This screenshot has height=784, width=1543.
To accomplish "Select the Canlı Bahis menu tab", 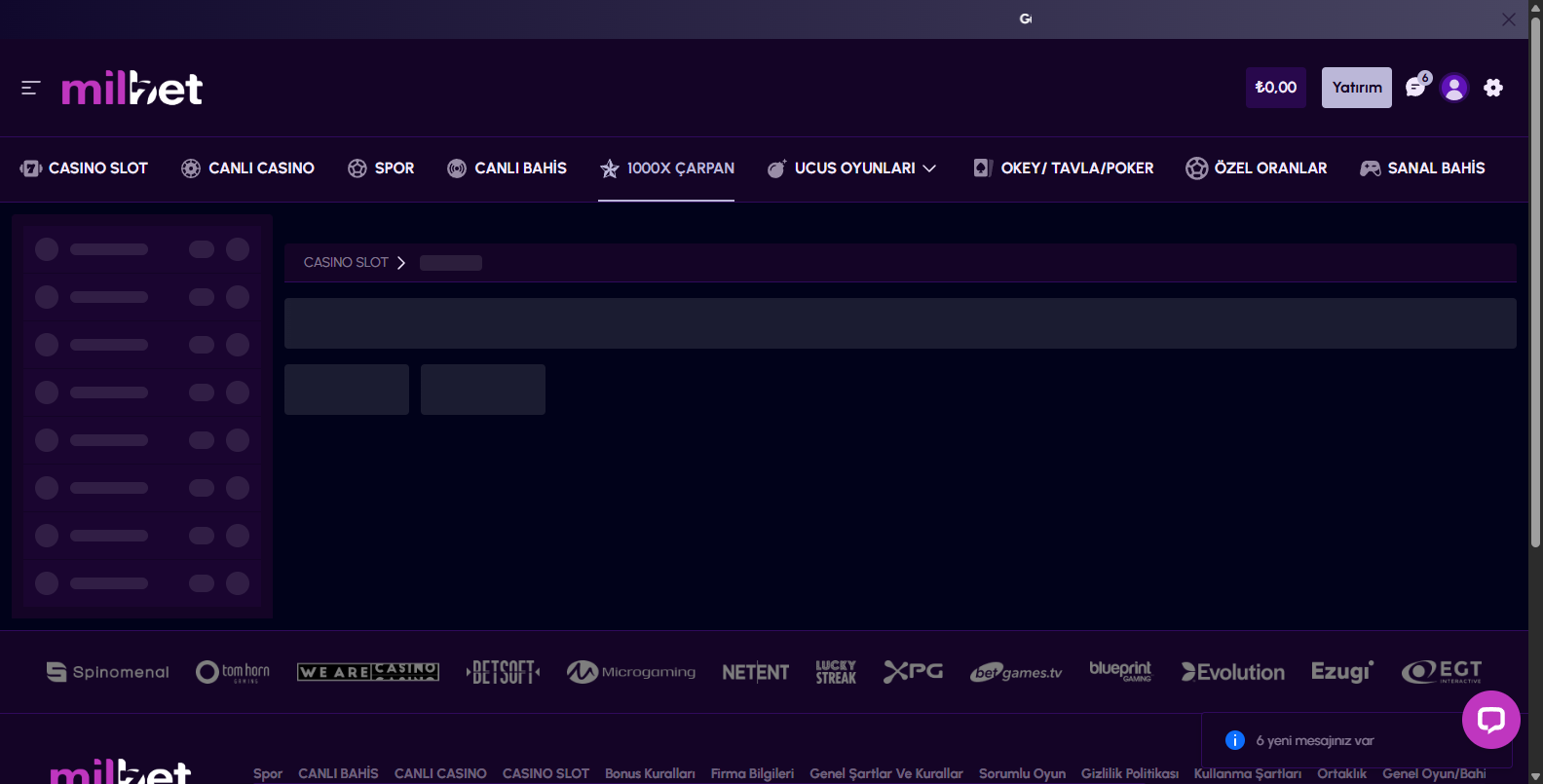I will pyautogui.click(x=507, y=168).
